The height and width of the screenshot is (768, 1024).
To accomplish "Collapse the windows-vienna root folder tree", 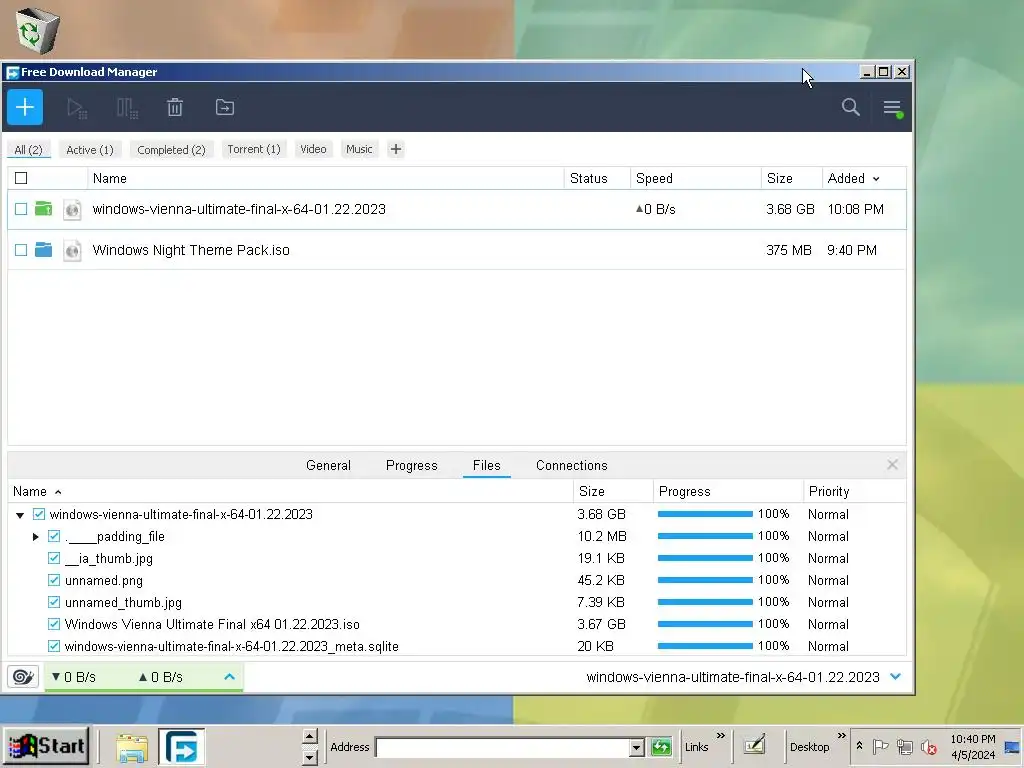I will (x=20, y=515).
